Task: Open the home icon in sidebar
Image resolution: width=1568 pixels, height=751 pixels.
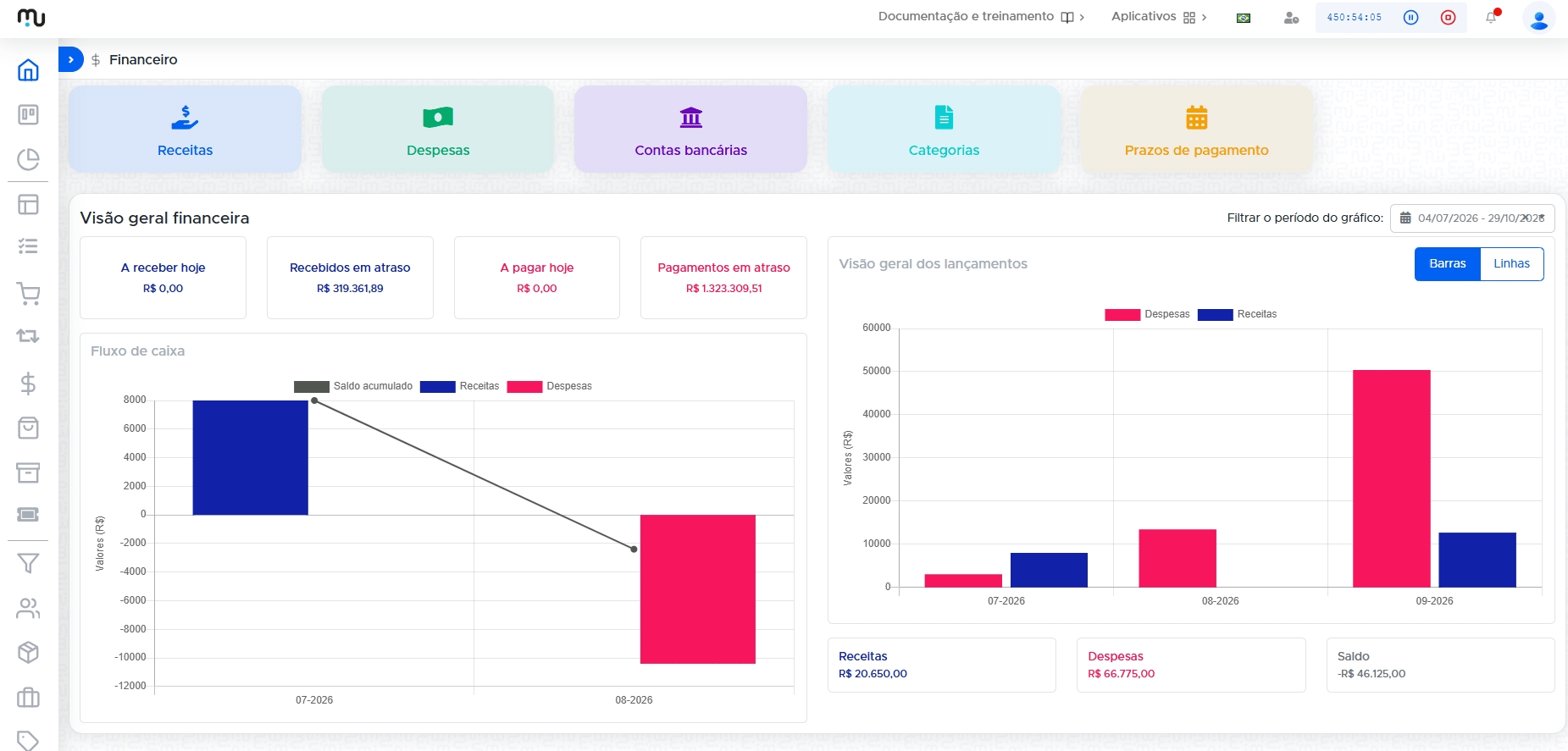Action: pyautogui.click(x=28, y=69)
